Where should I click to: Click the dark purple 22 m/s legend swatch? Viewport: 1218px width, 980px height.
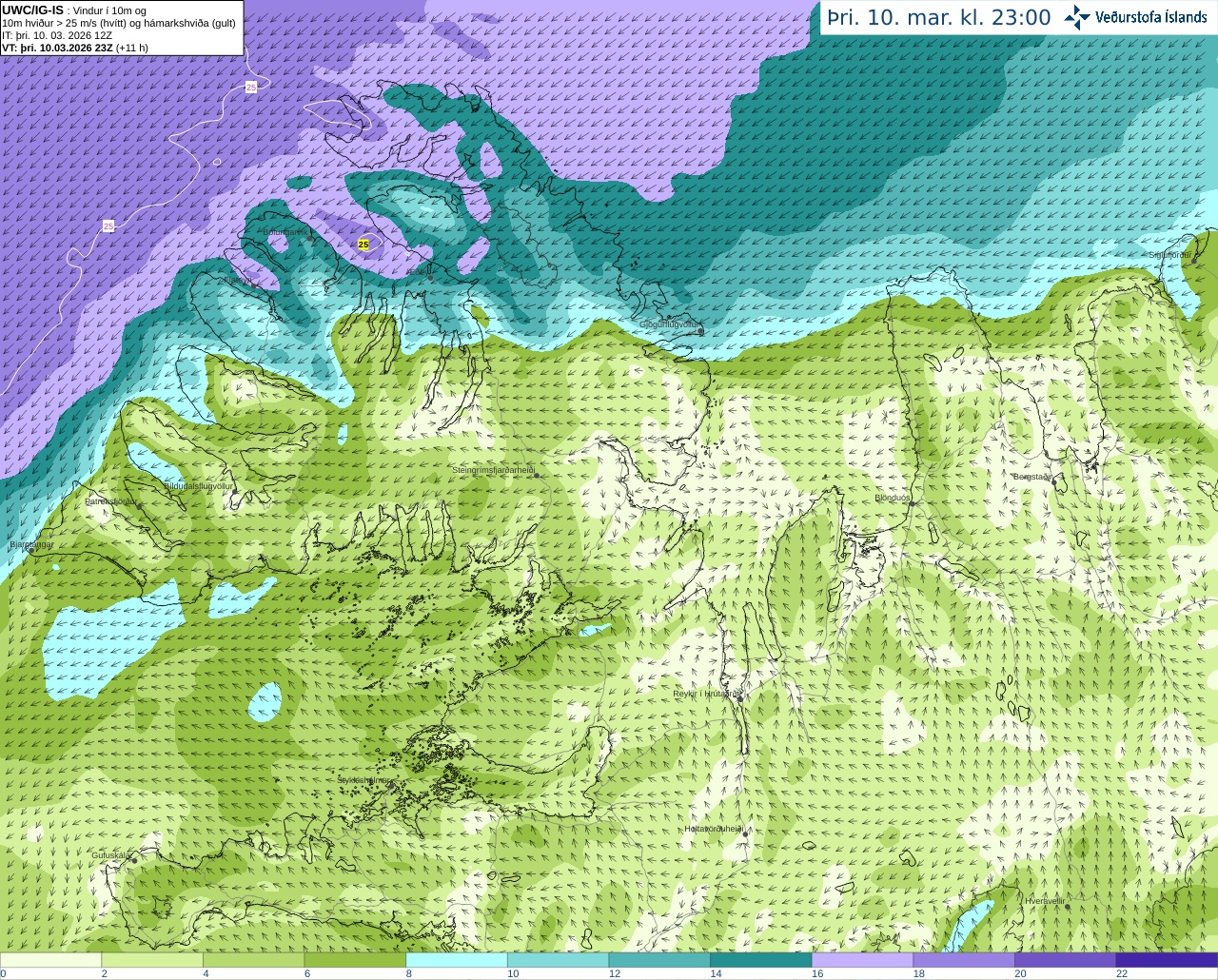click(x=1167, y=960)
